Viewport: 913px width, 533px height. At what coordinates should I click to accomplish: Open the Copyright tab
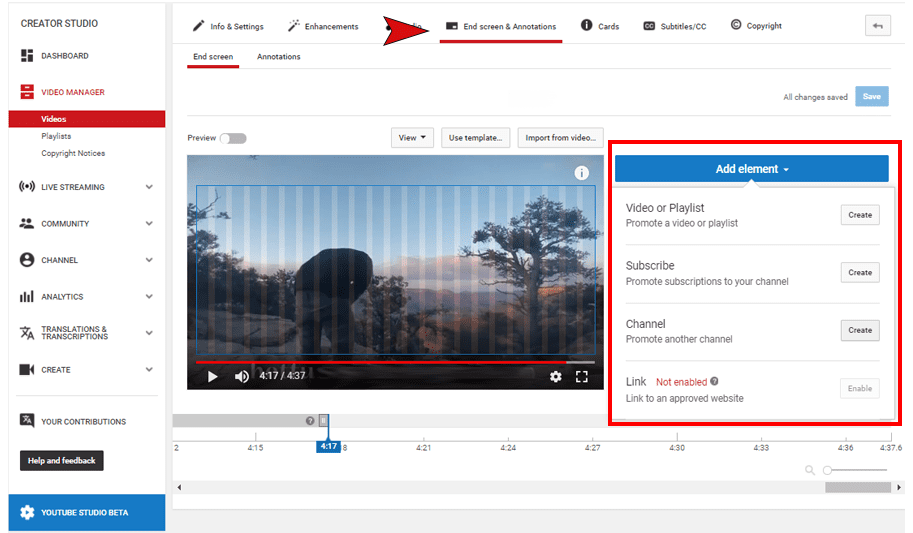point(756,26)
